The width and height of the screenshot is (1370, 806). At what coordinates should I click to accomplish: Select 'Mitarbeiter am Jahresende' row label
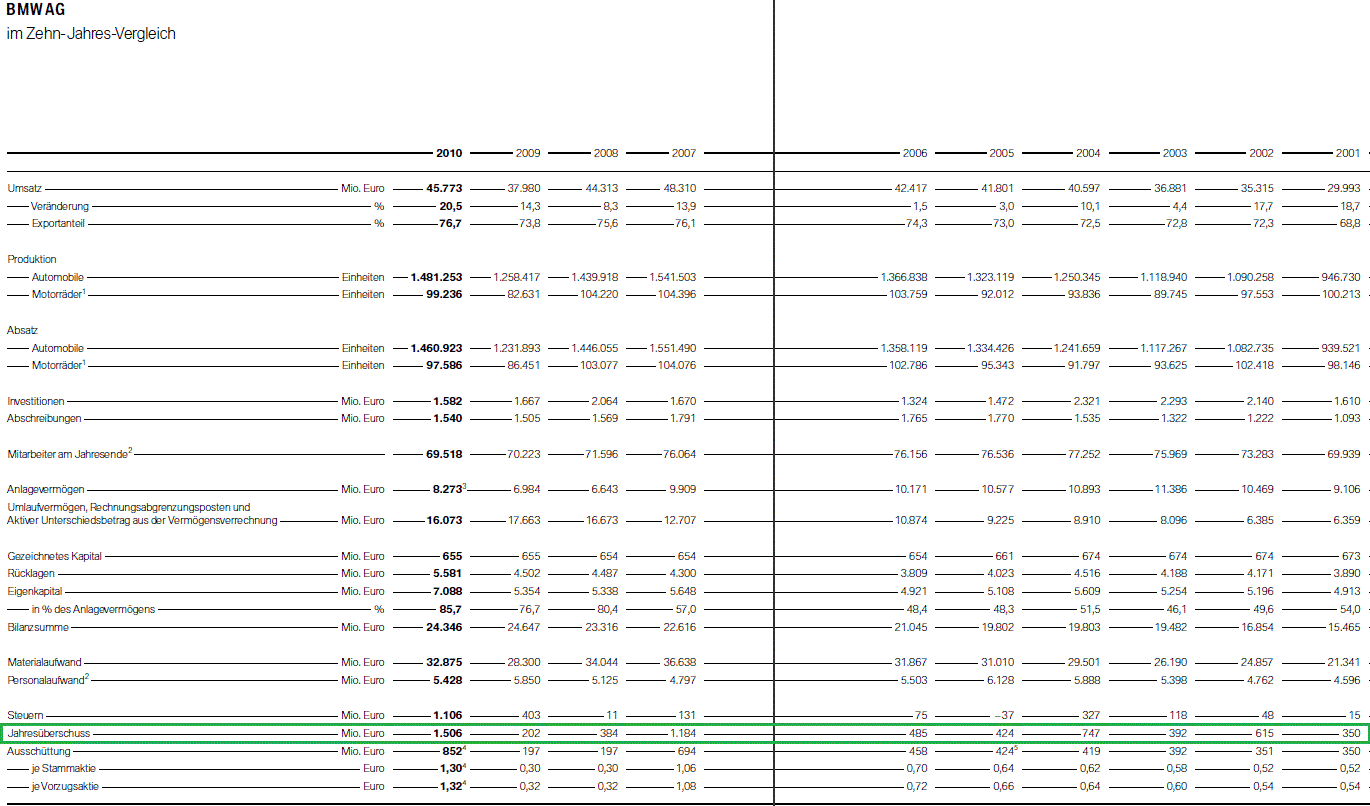[70, 453]
